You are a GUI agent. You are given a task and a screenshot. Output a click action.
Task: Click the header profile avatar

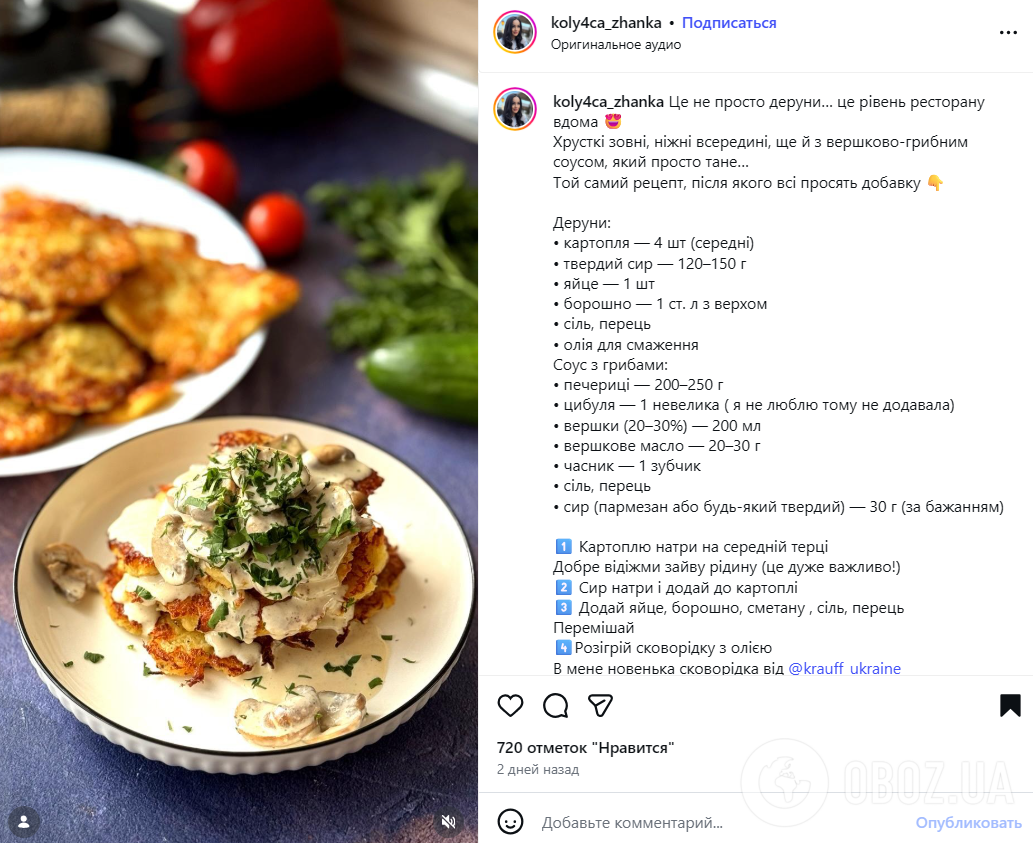pyautogui.click(x=515, y=32)
